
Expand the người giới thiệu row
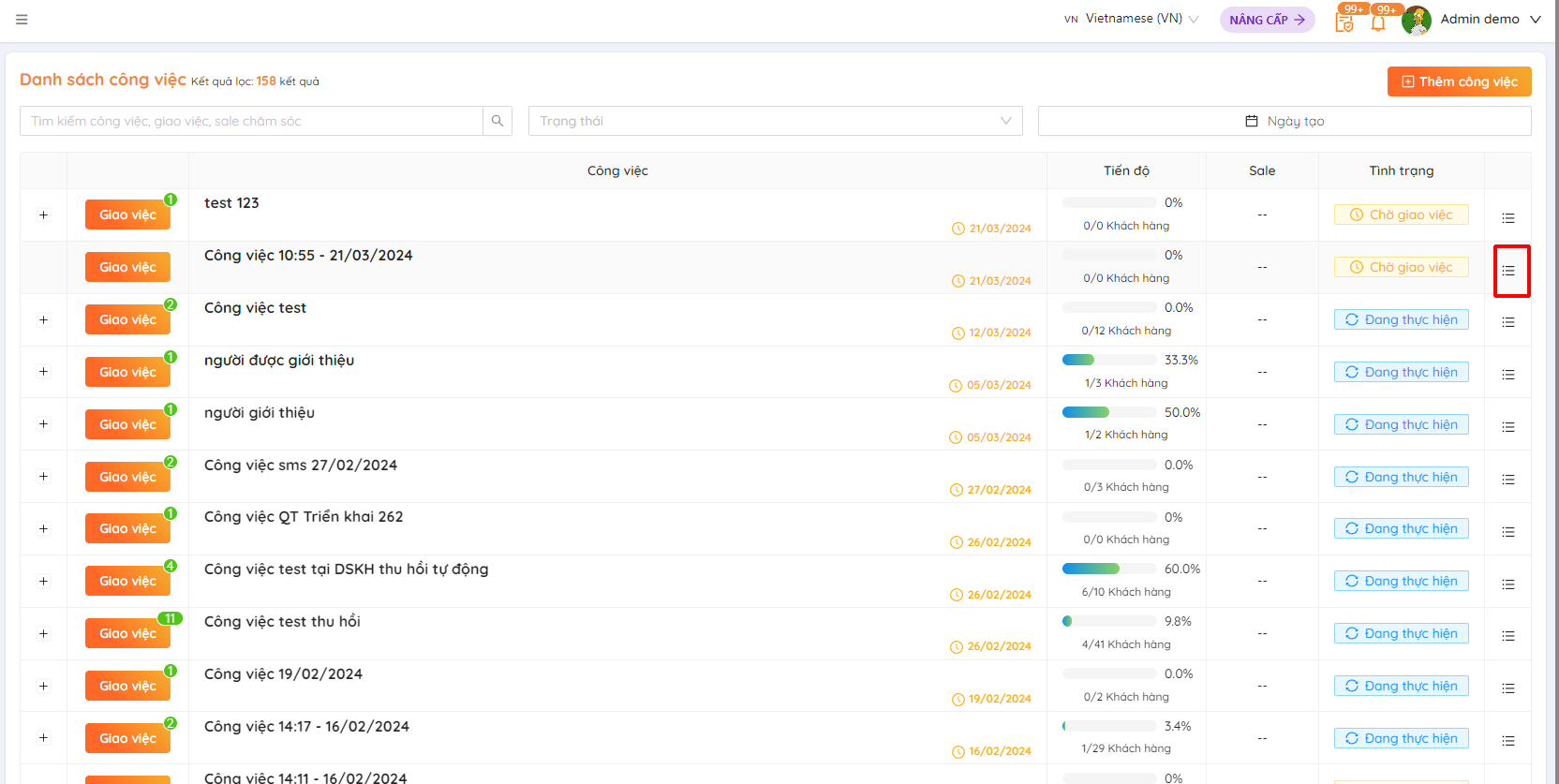pos(43,424)
